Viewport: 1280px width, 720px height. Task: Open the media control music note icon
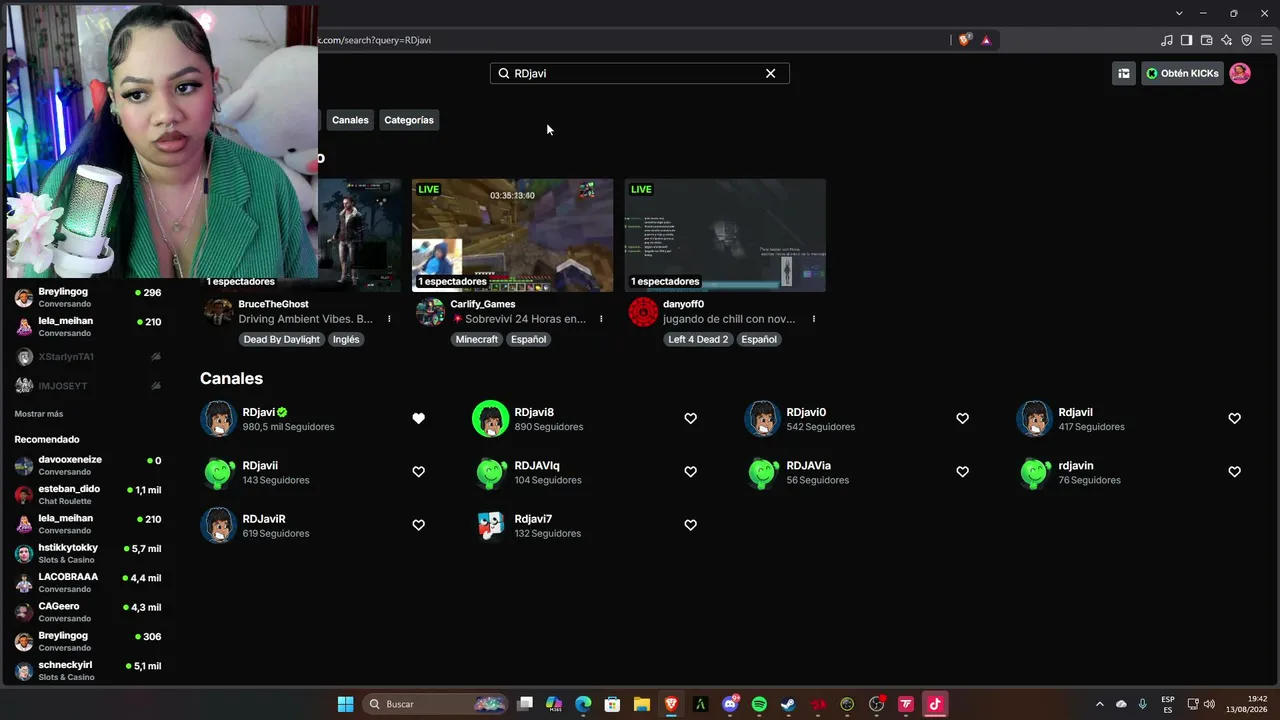[1166, 40]
